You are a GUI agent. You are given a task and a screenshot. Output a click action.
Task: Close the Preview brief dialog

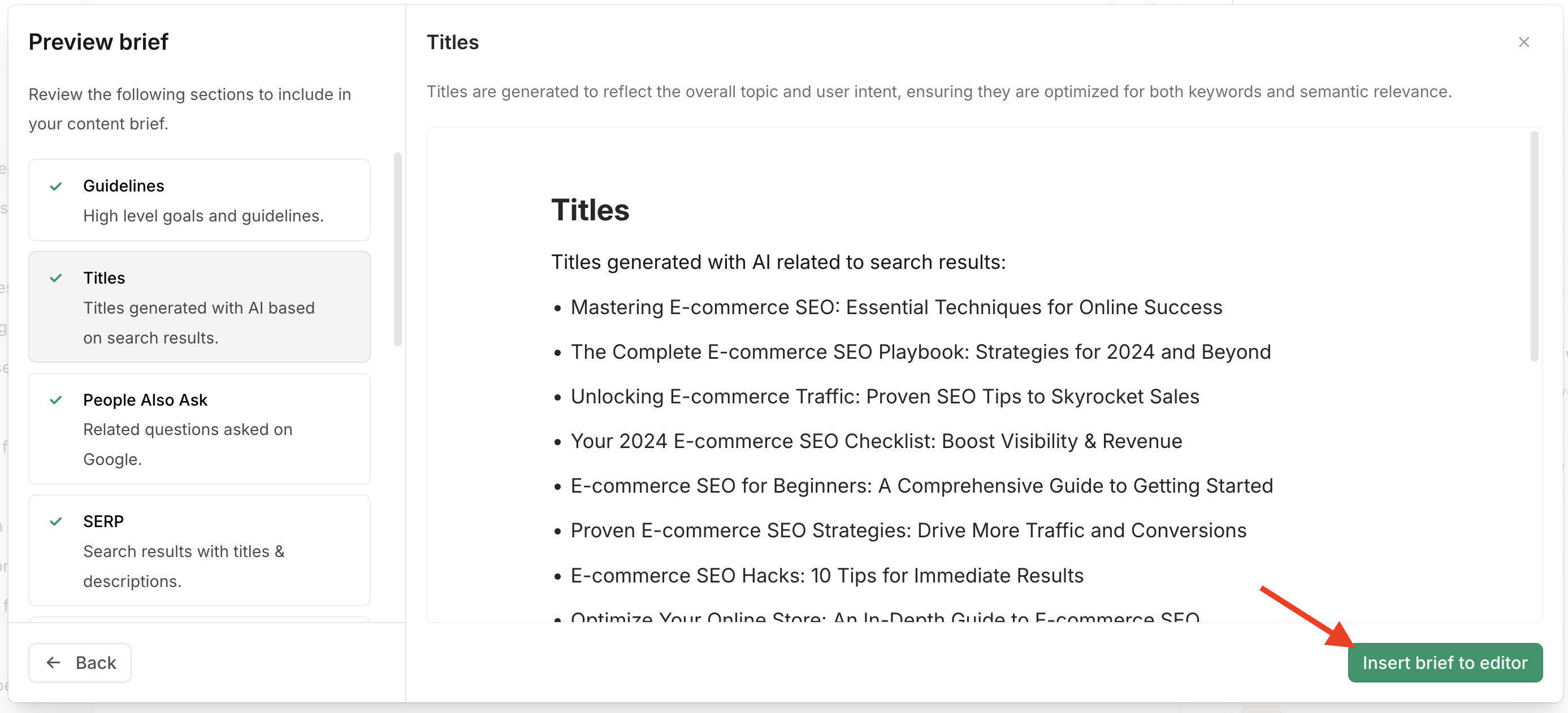click(1523, 42)
